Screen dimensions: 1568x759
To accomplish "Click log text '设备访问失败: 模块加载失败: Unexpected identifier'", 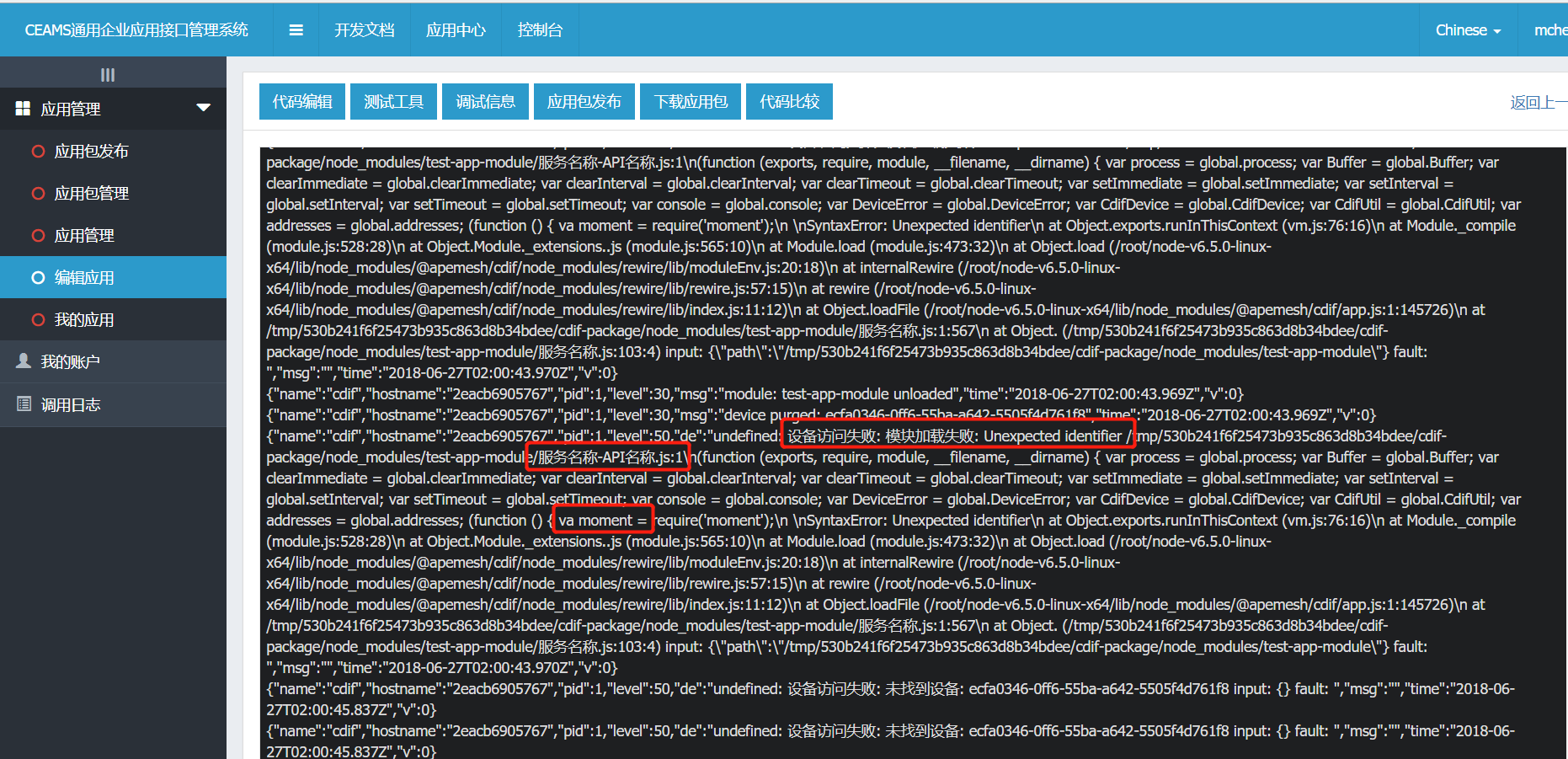I will pyautogui.click(x=954, y=436).
